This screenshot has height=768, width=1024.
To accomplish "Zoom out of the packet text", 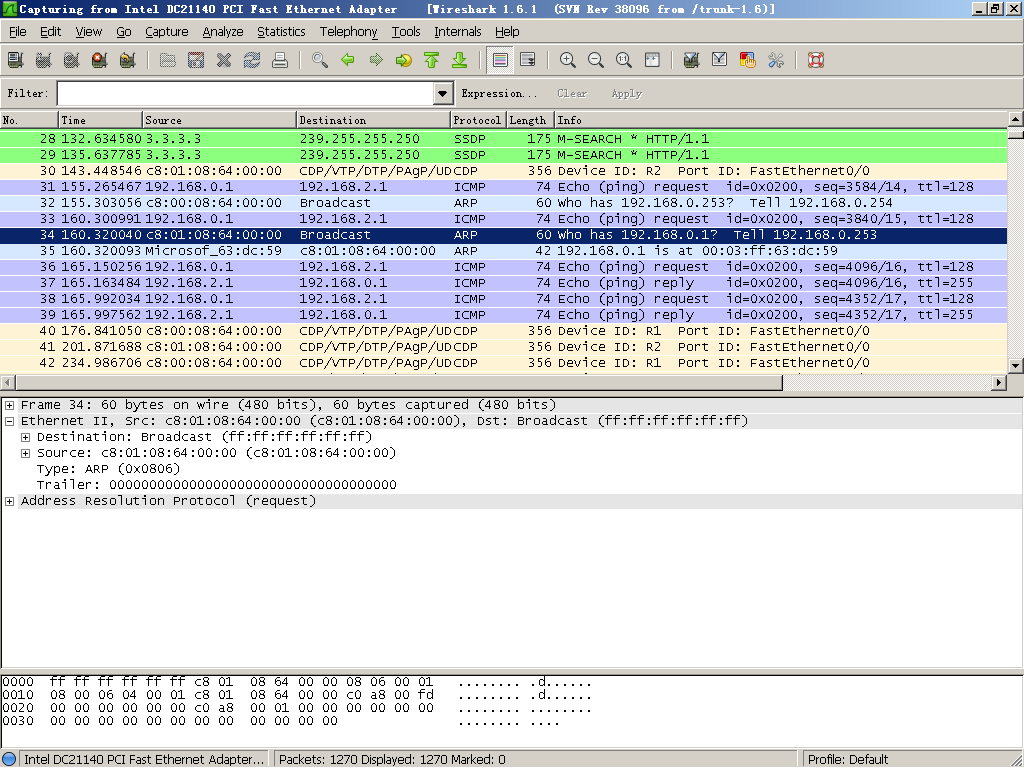I will [596, 60].
